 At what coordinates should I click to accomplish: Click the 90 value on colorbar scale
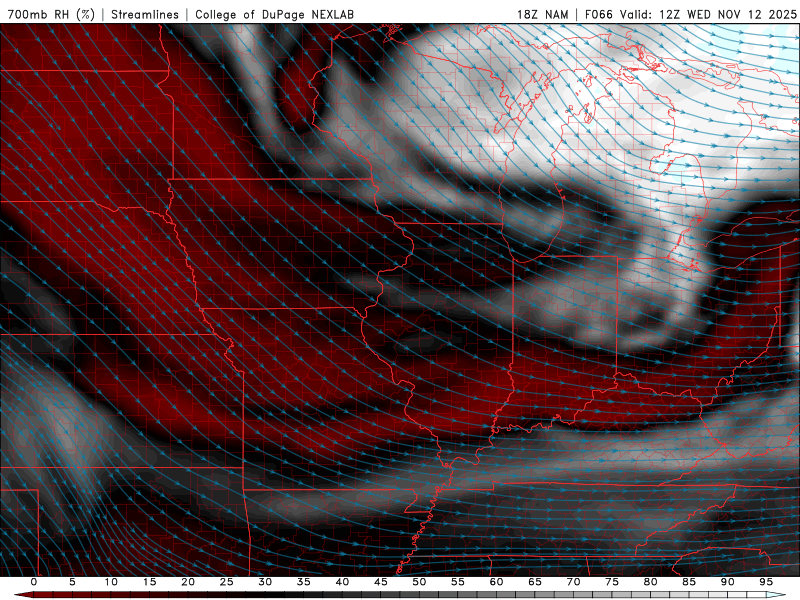[727, 582]
